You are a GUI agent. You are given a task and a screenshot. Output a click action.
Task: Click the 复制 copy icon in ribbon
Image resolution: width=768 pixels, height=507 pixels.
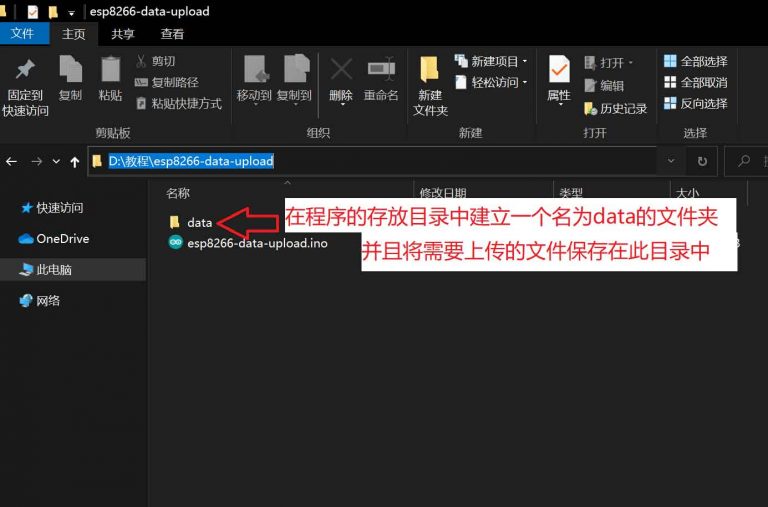pos(70,70)
